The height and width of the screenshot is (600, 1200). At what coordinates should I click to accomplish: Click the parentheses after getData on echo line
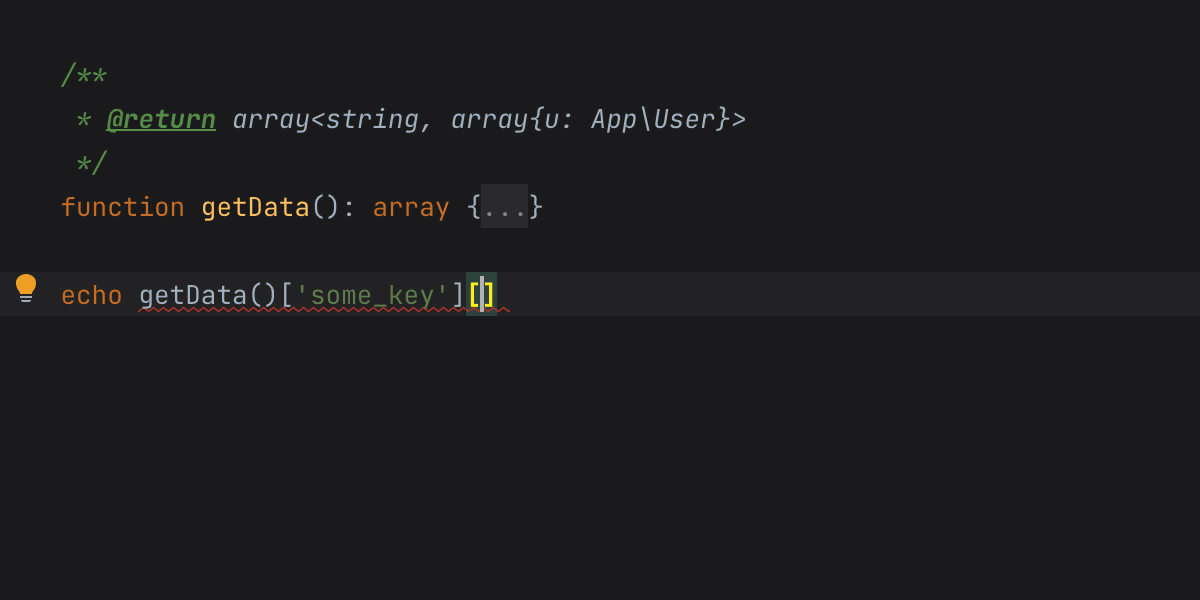click(263, 296)
